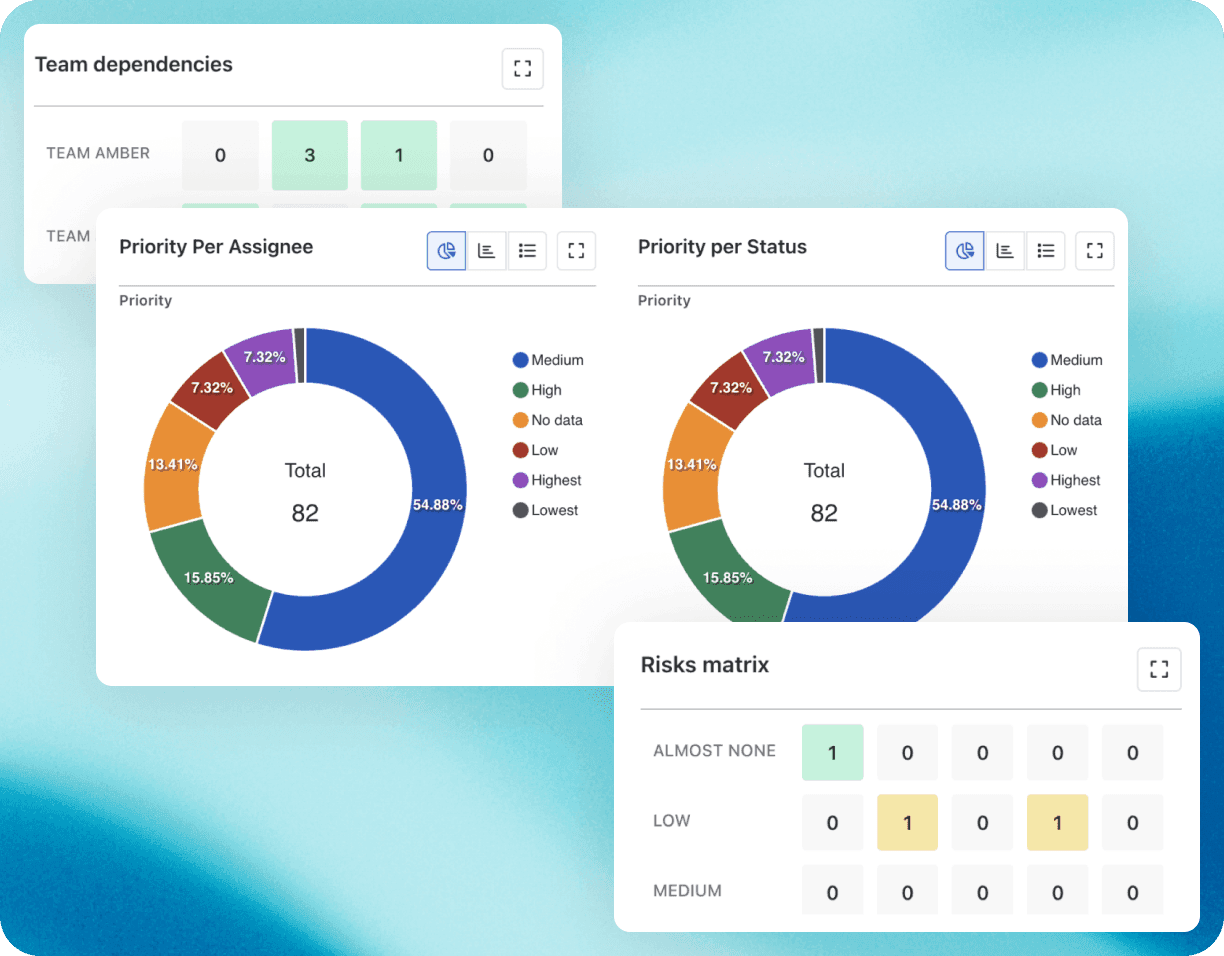The height and width of the screenshot is (956, 1224).
Task: Toggle Lowest legend in Priority Per Assignee
Action: pyautogui.click(x=546, y=510)
